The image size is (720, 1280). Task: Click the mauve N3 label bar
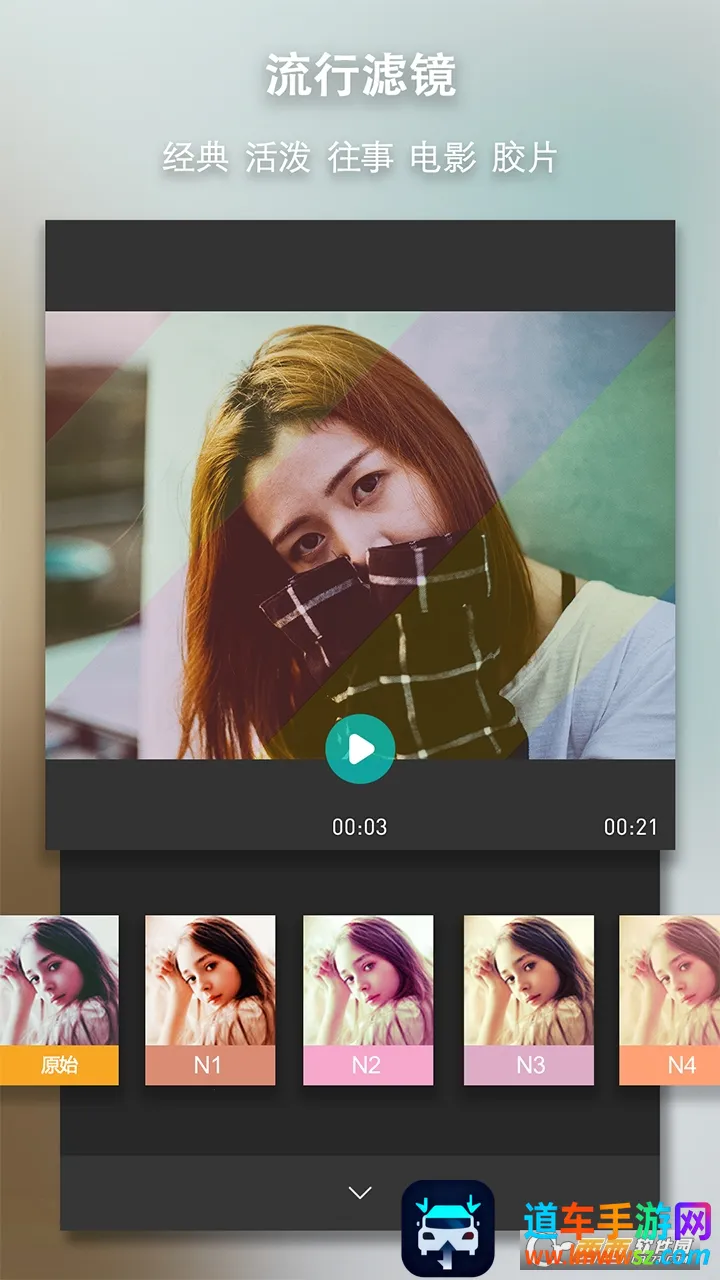tap(528, 1065)
